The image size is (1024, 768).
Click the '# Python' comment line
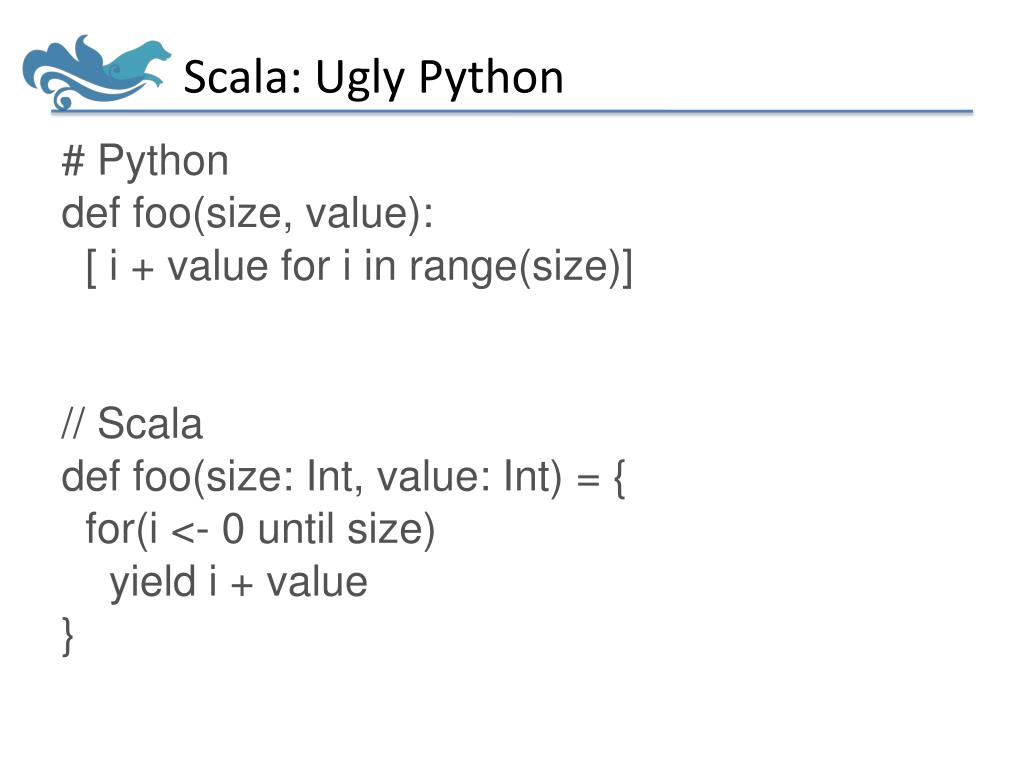[145, 161]
